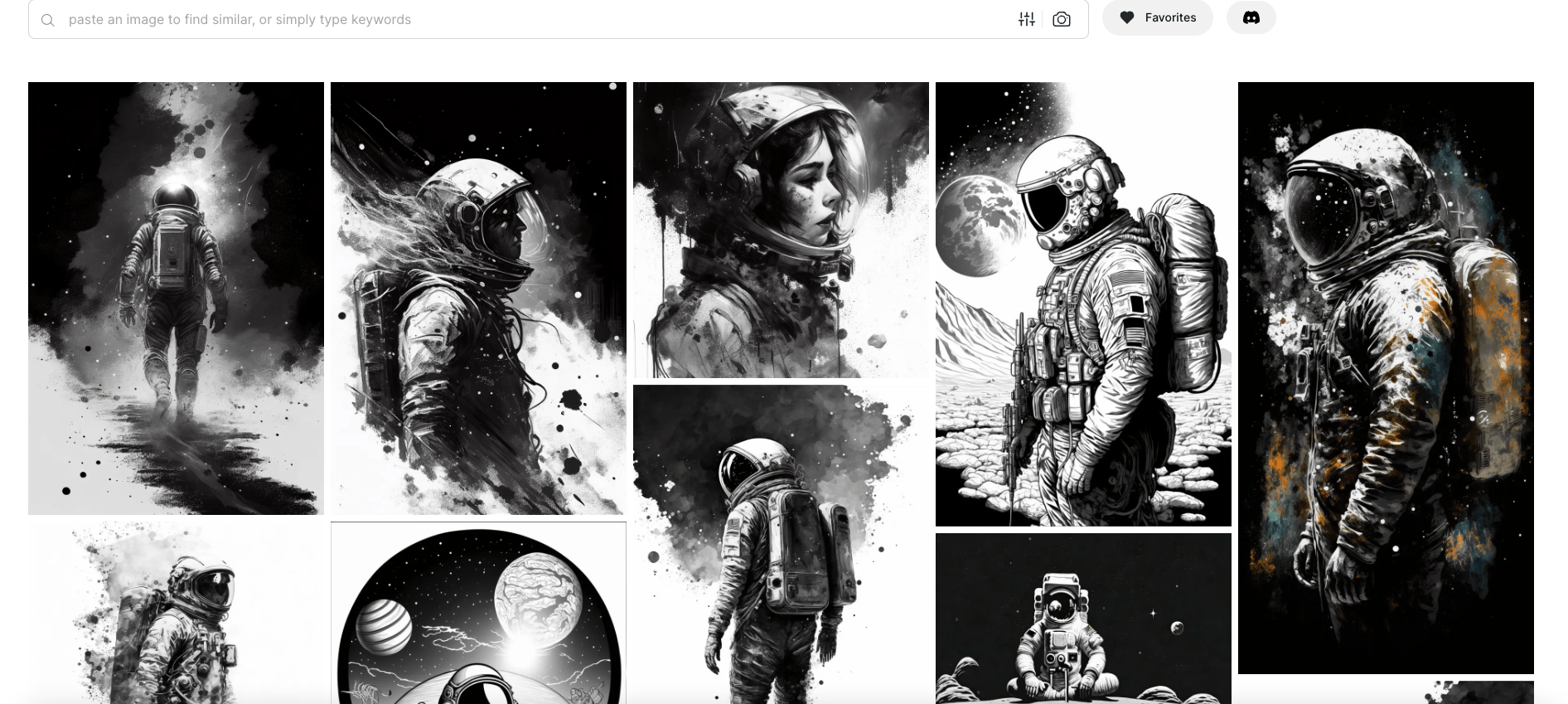Open the seated cross-legged astronaut image

1083,619
